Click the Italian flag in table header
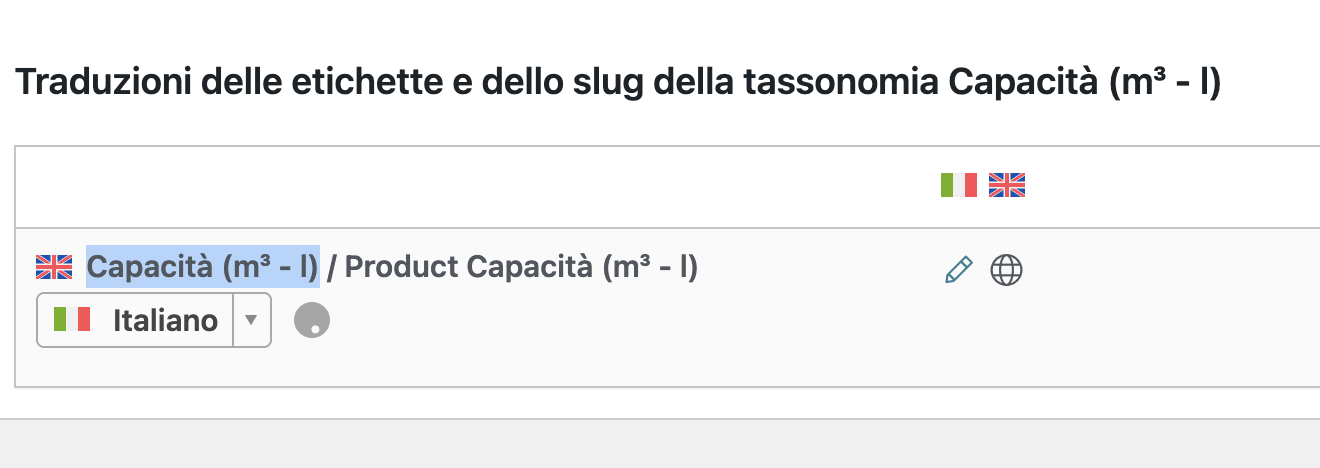Image resolution: width=1320 pixels, height=468 pixels. 958,185
